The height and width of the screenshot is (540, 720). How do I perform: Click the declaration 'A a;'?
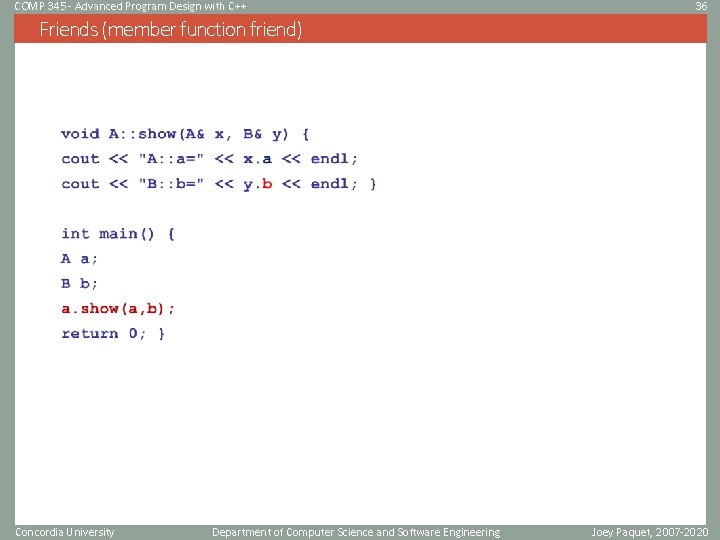point(79,259)
